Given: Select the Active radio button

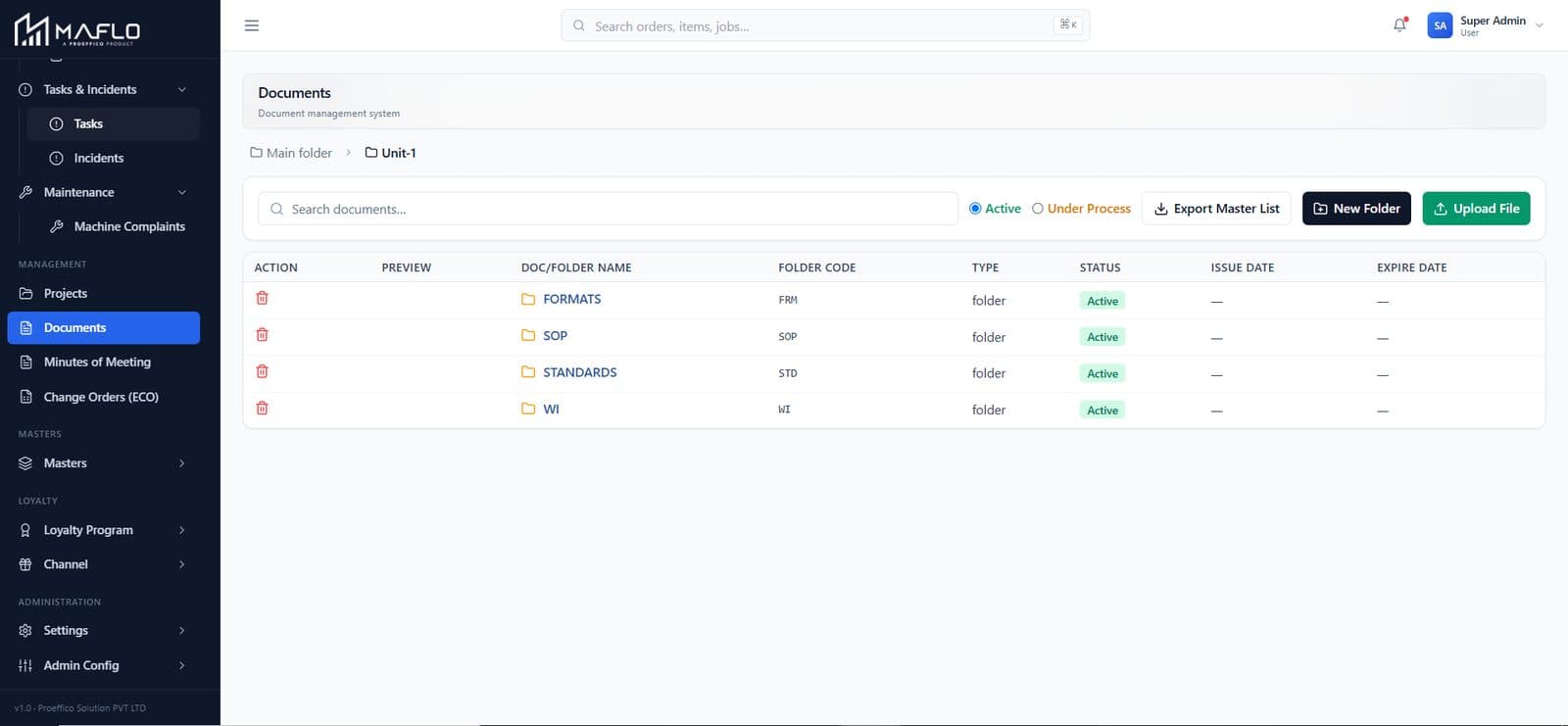Looking at the screenshot, I should [975, 209].
